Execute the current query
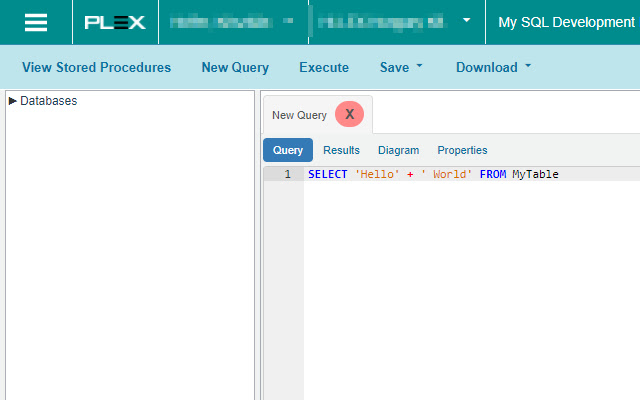 tap(324, 67)
